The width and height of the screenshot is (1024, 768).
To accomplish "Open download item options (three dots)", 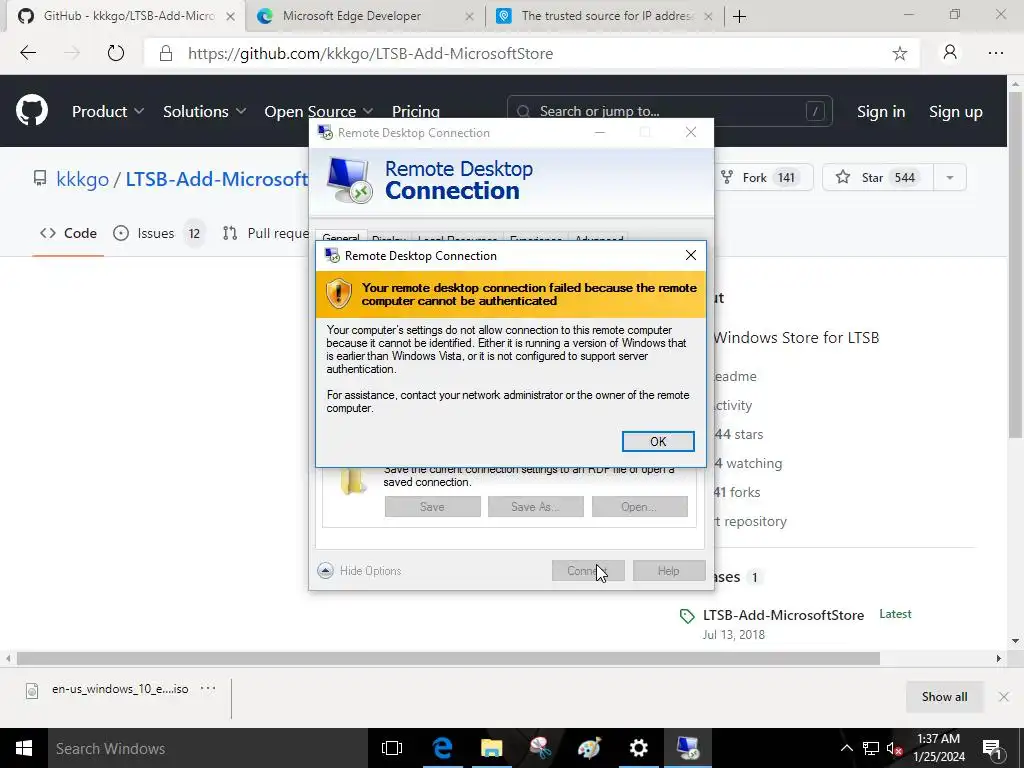I will [x=208, y=688].
